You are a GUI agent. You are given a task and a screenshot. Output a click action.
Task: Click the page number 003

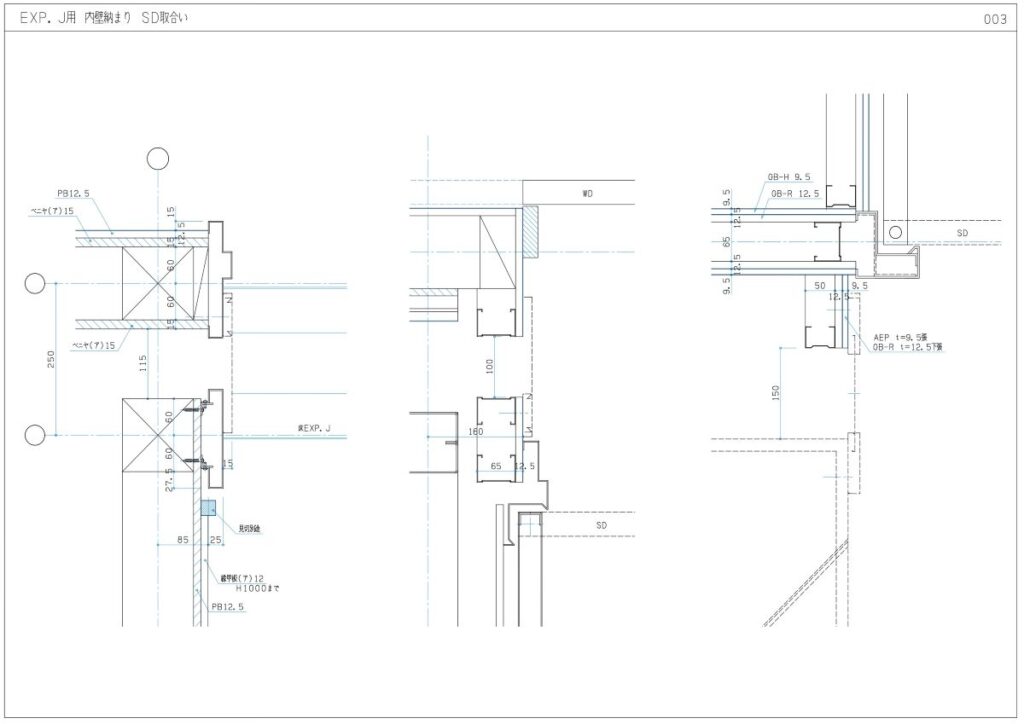[x=994, y=18]
